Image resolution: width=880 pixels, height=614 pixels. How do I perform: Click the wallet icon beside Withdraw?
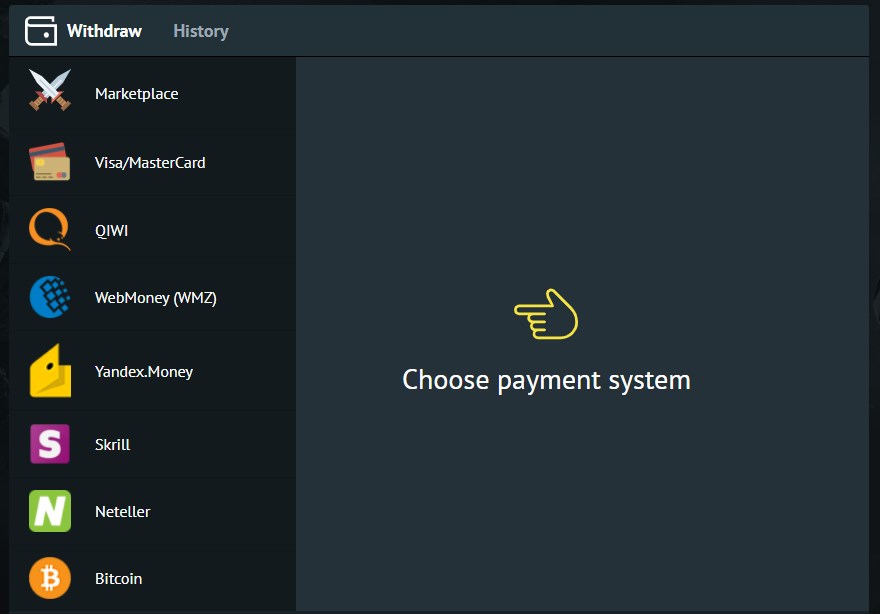click(x=41, y=31)
